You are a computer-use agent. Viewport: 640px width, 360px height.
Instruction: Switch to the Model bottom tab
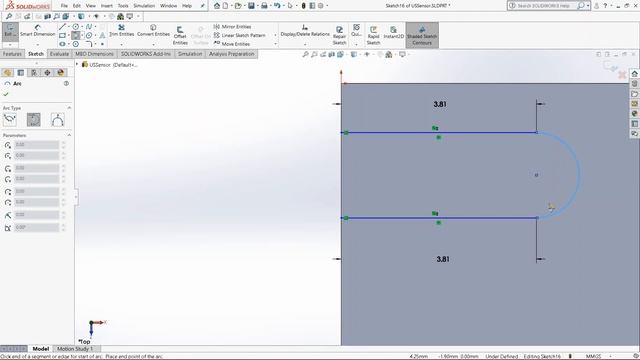tap(40, 349)
